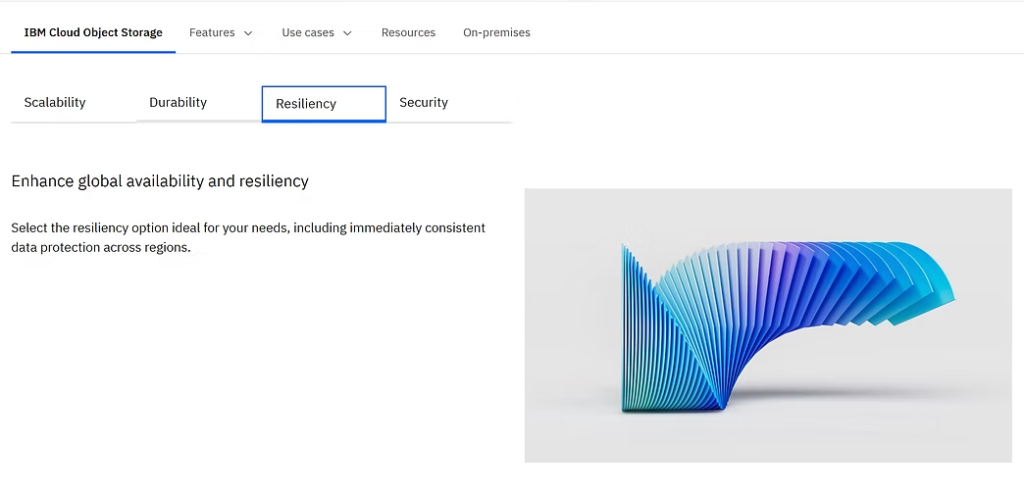Open the Features menu label
Screen dimensions: 1024x498
pos(212,32)
